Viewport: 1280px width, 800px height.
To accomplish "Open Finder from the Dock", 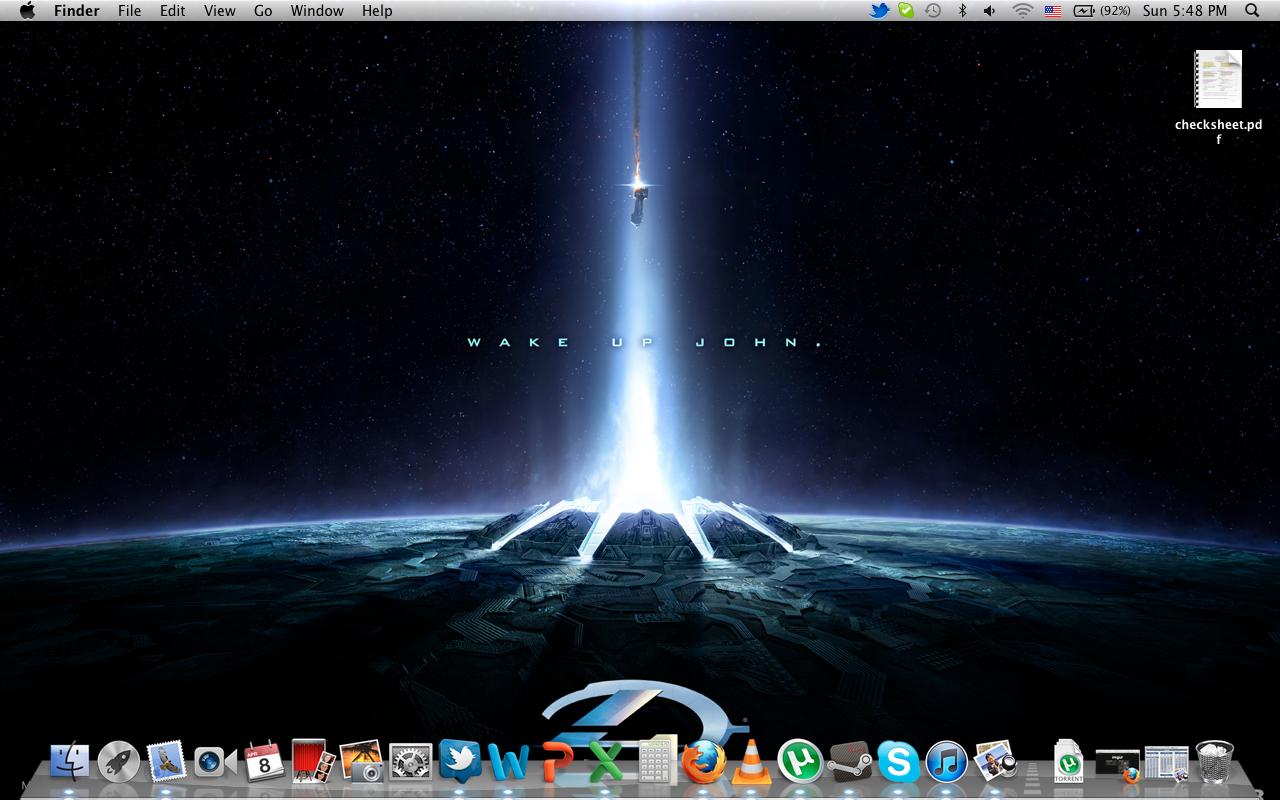I will click(70, 763).
